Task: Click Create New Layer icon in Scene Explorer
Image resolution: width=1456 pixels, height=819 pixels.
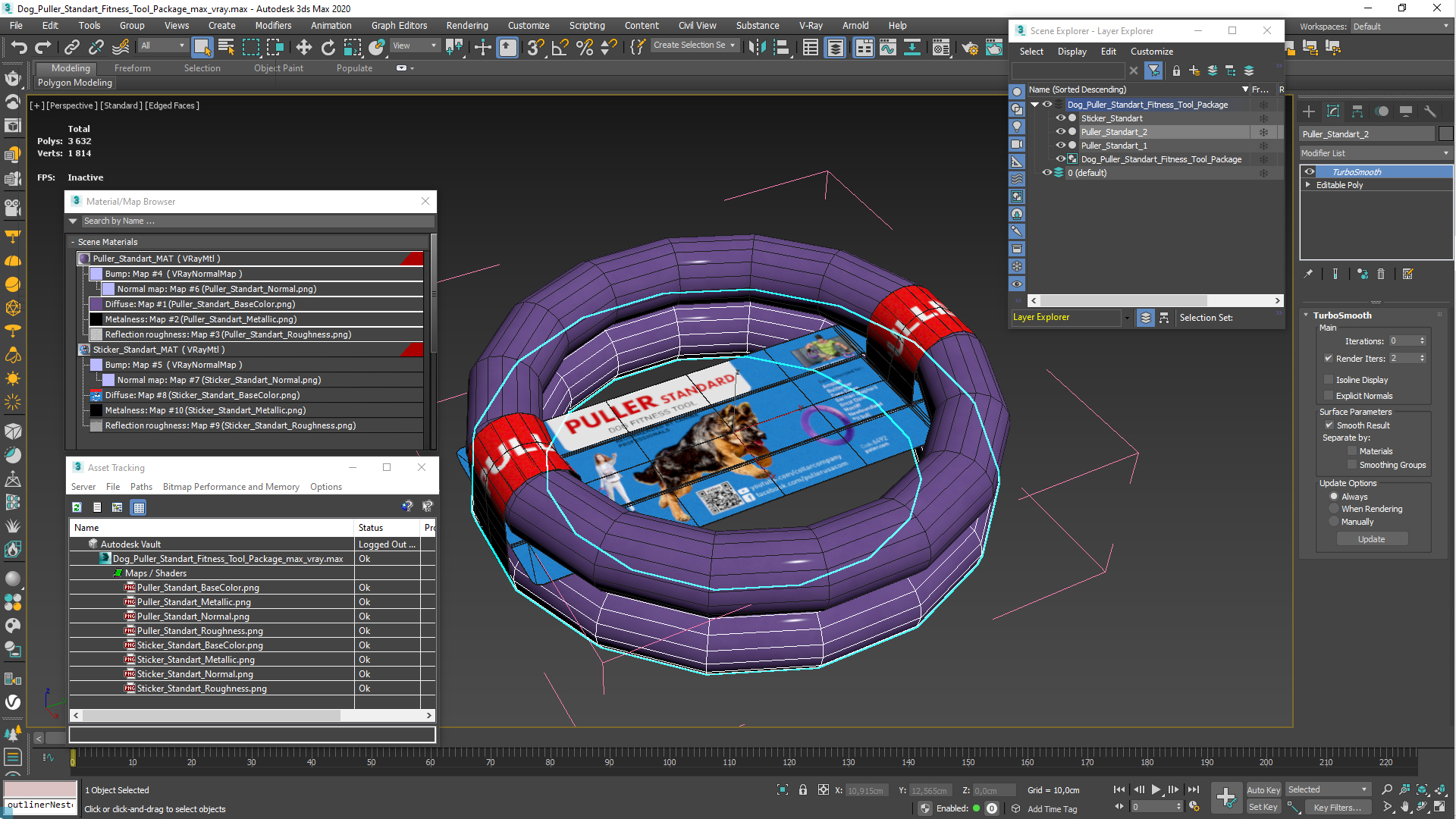Action: coord(1194,71)
